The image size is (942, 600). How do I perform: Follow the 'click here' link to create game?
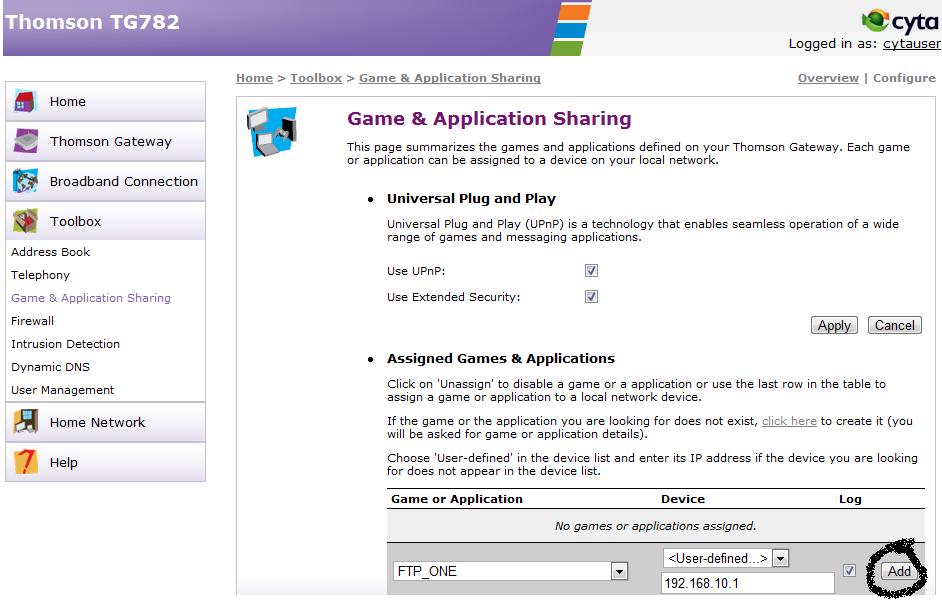(789, 421)
